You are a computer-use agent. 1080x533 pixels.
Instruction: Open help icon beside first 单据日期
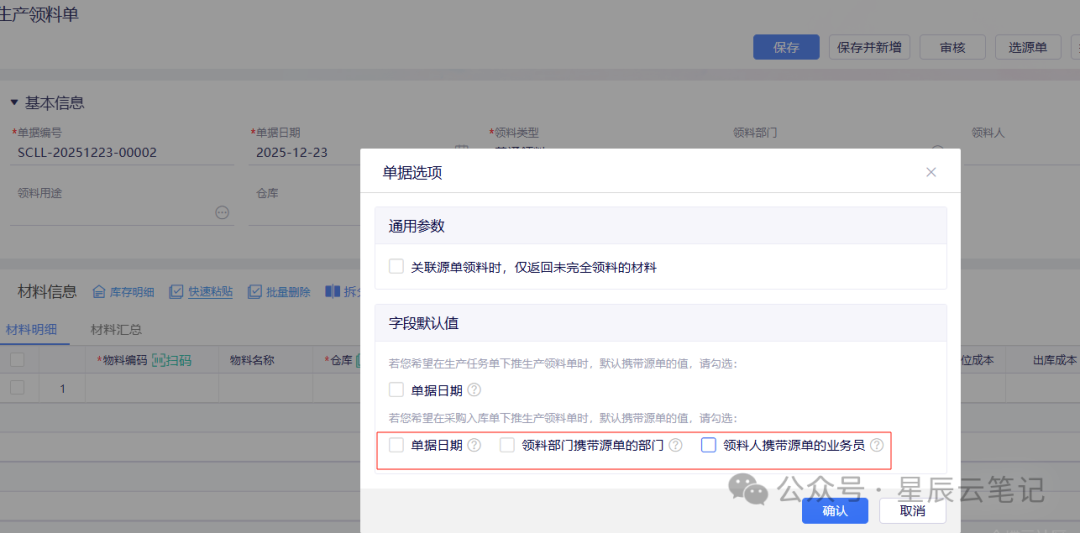pos(474,390)
